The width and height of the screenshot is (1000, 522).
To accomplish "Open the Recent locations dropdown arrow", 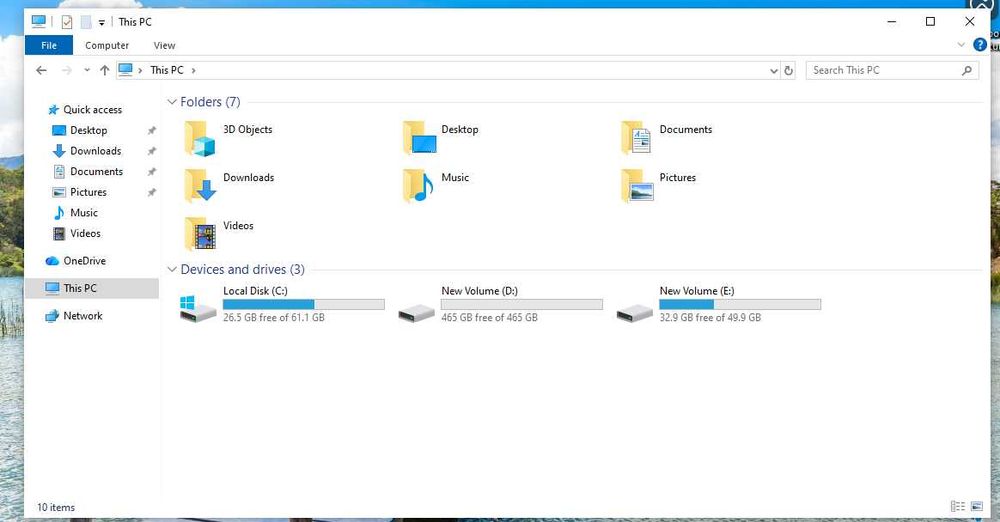I will [87, 70].
